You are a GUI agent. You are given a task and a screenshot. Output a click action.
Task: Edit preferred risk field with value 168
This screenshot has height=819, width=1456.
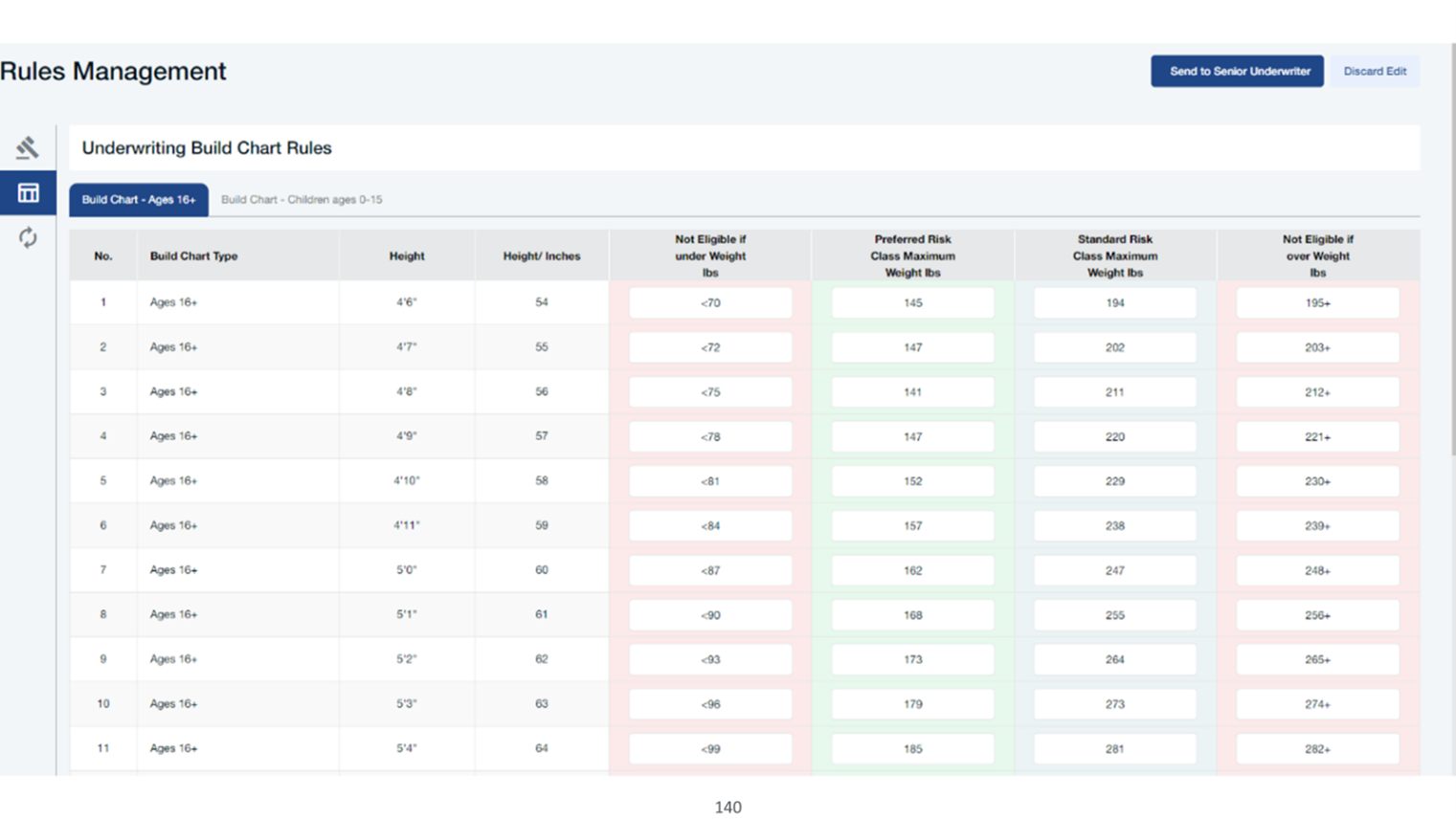[912, 615]
